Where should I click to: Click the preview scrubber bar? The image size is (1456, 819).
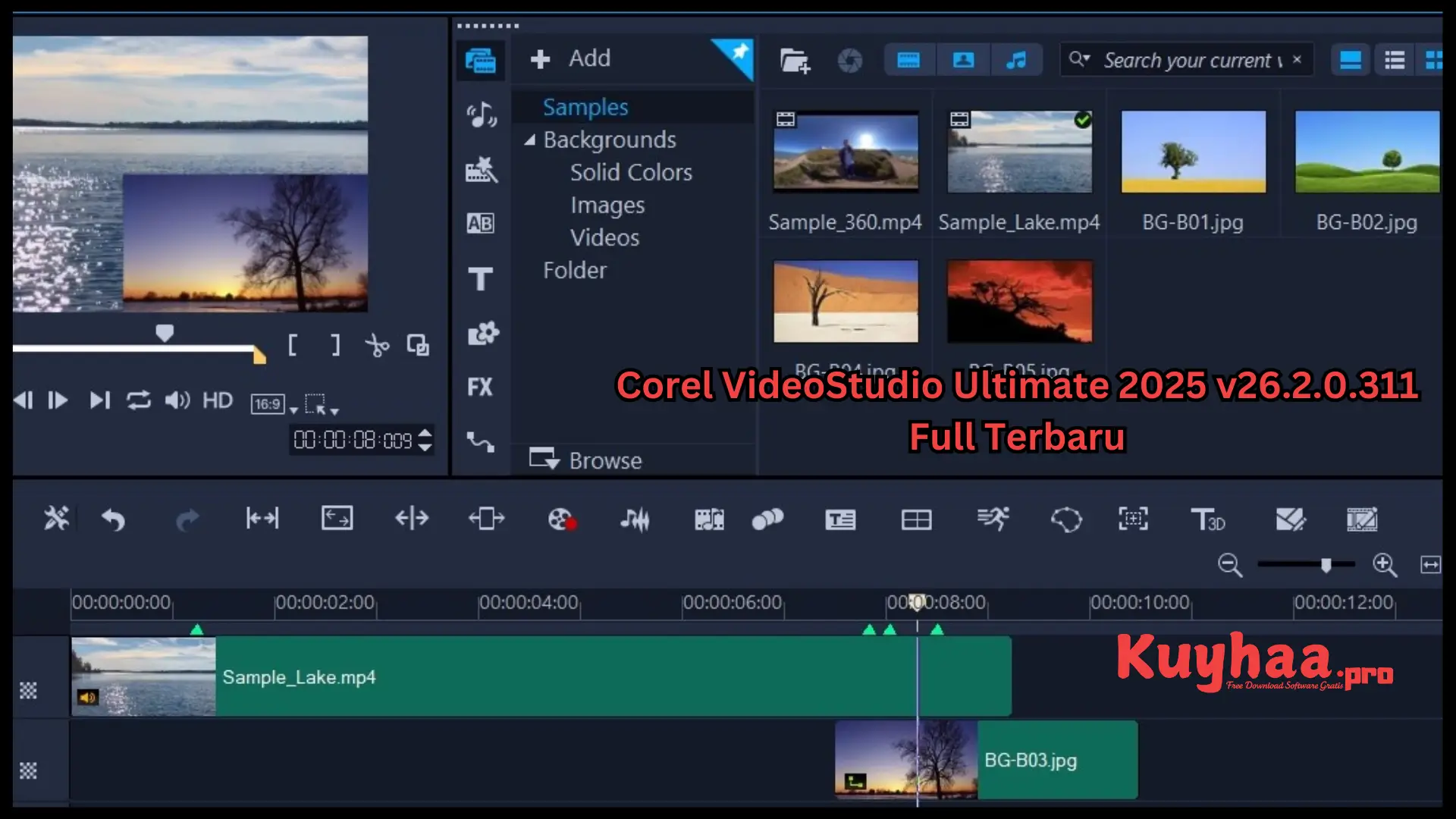pos(135,348)
